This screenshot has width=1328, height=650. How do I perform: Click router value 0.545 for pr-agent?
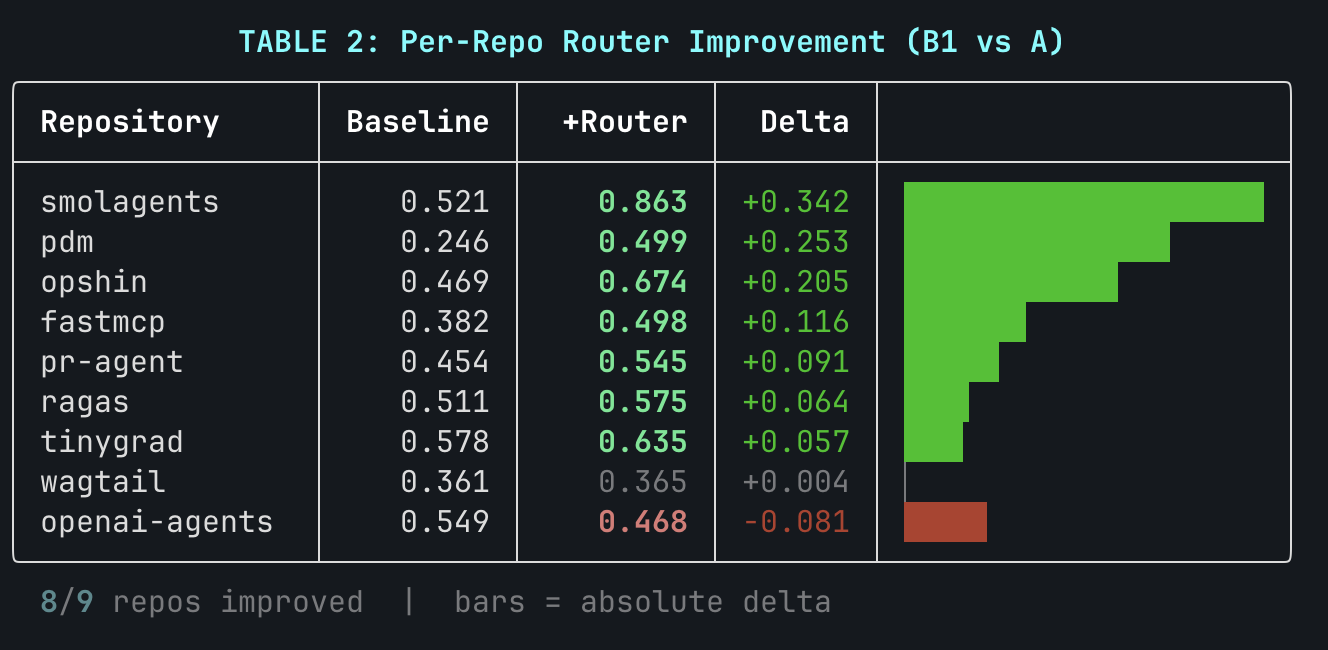tap(643, 362)
